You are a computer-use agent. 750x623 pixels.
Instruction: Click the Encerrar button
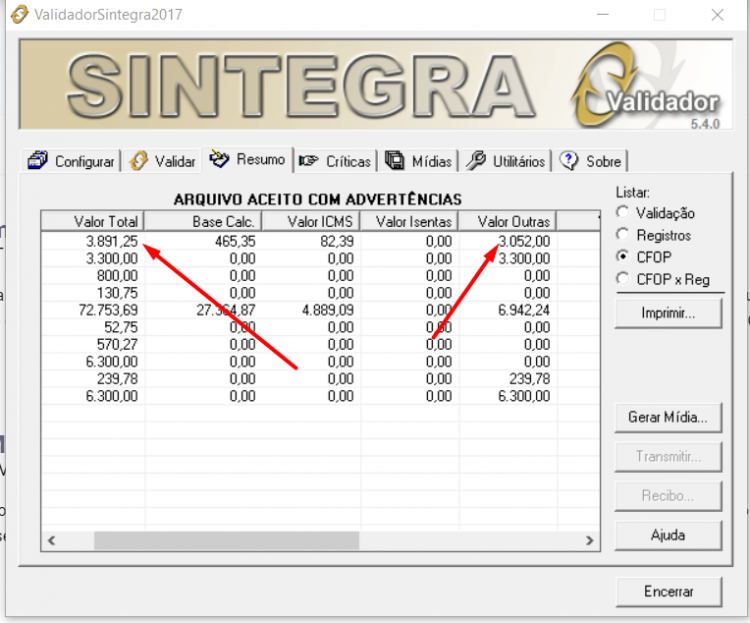[668, 591]
